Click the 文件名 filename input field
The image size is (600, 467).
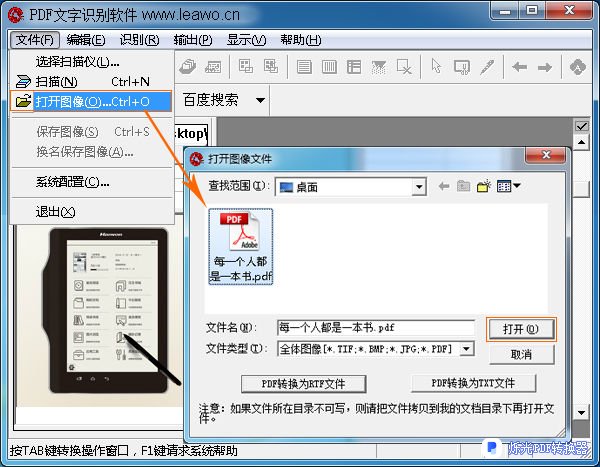tap(376, 328)
